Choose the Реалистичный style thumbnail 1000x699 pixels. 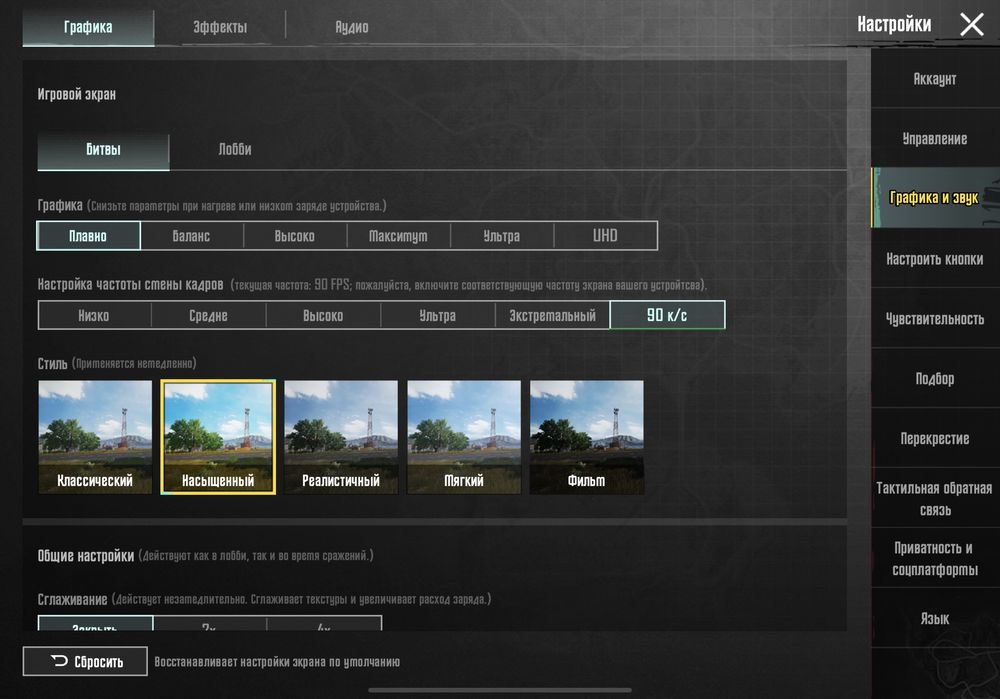[341, 437]
